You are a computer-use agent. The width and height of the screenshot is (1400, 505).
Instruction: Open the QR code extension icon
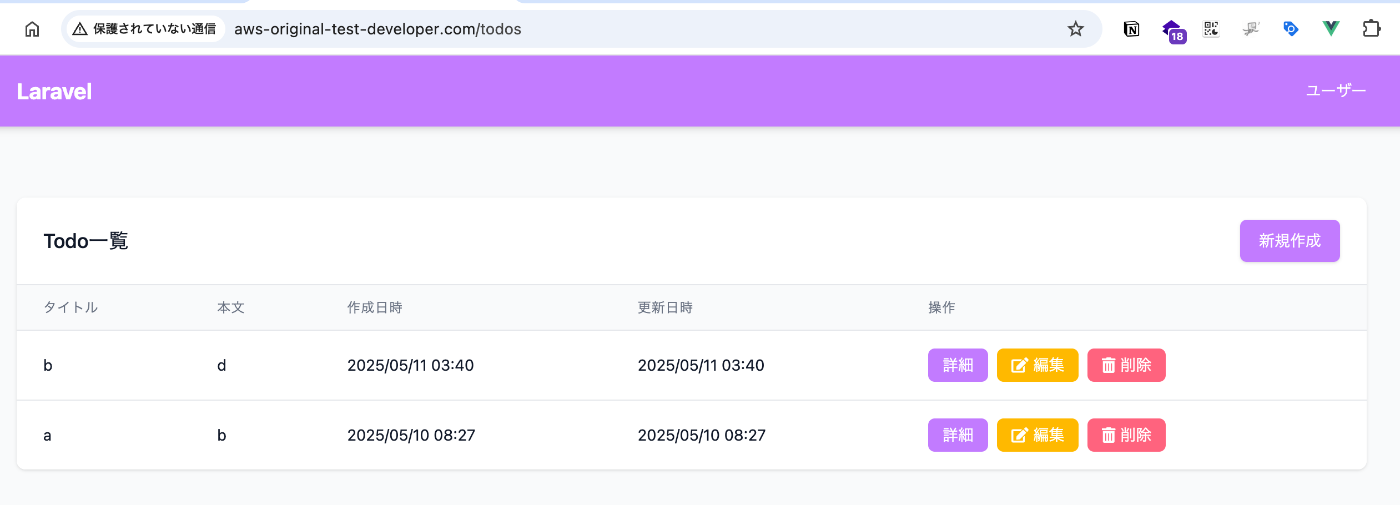click(x=1212, y=29)
